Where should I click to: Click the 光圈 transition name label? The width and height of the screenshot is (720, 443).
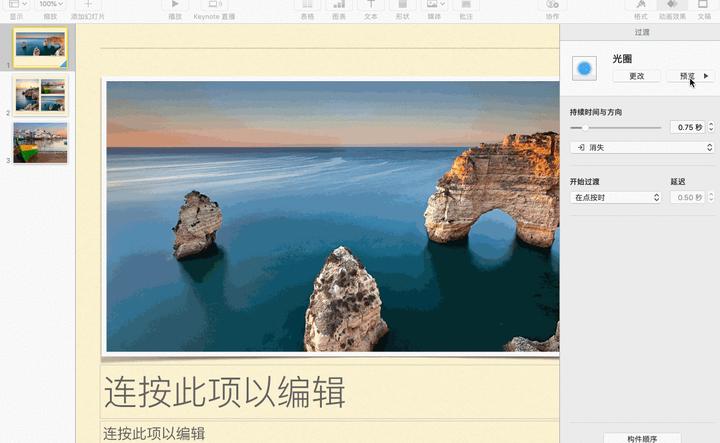[x=622, y=59]
